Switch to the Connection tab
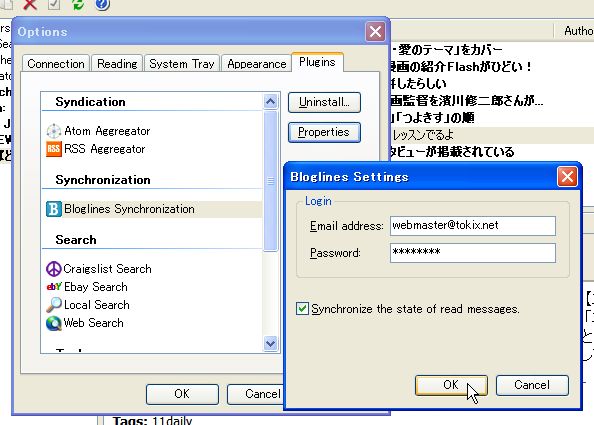The image size is (594, 425). [56, 64]
